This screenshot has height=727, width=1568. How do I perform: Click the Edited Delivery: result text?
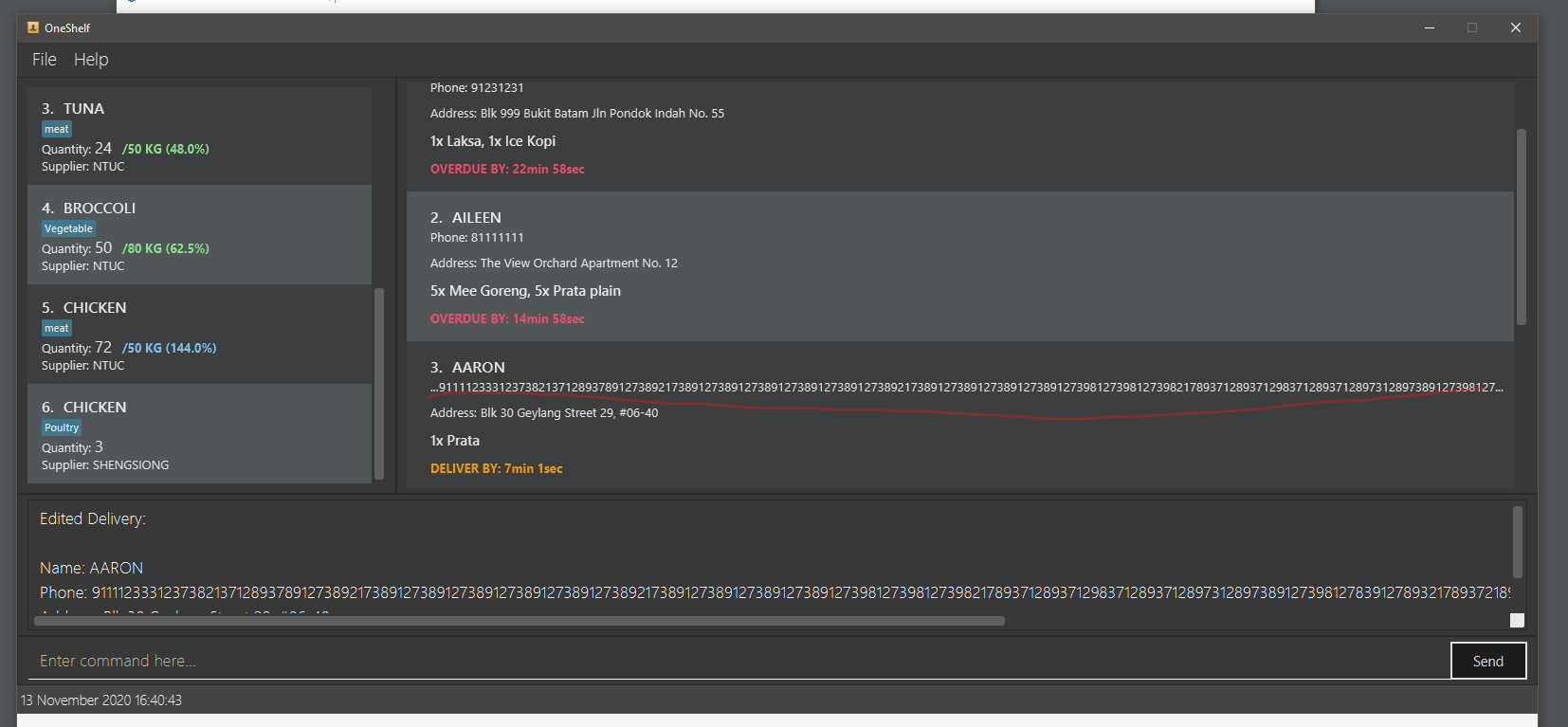point(93,518)
